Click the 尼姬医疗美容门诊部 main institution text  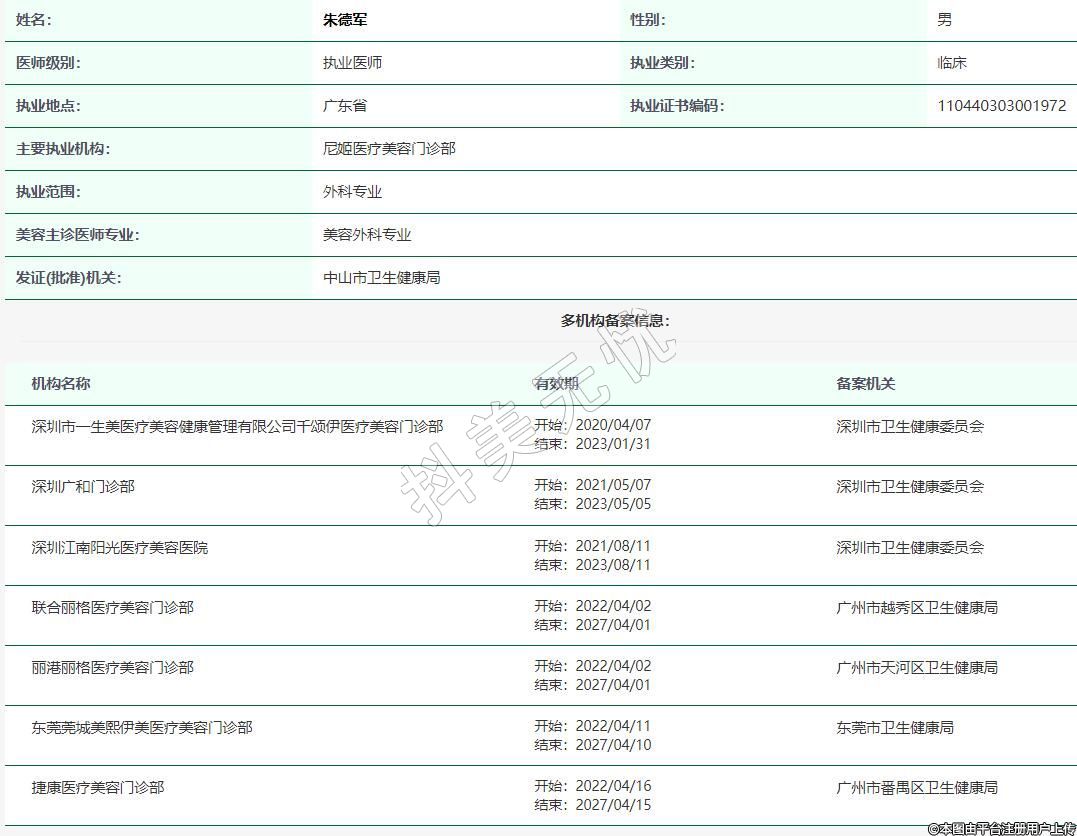pos(389,149)
